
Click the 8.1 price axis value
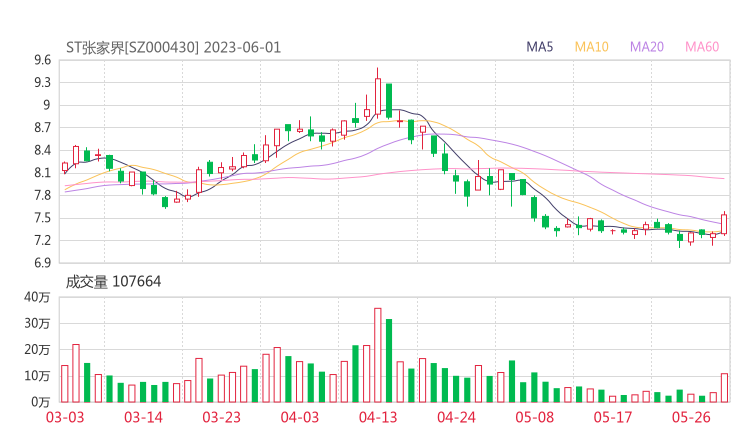point(42,173)
